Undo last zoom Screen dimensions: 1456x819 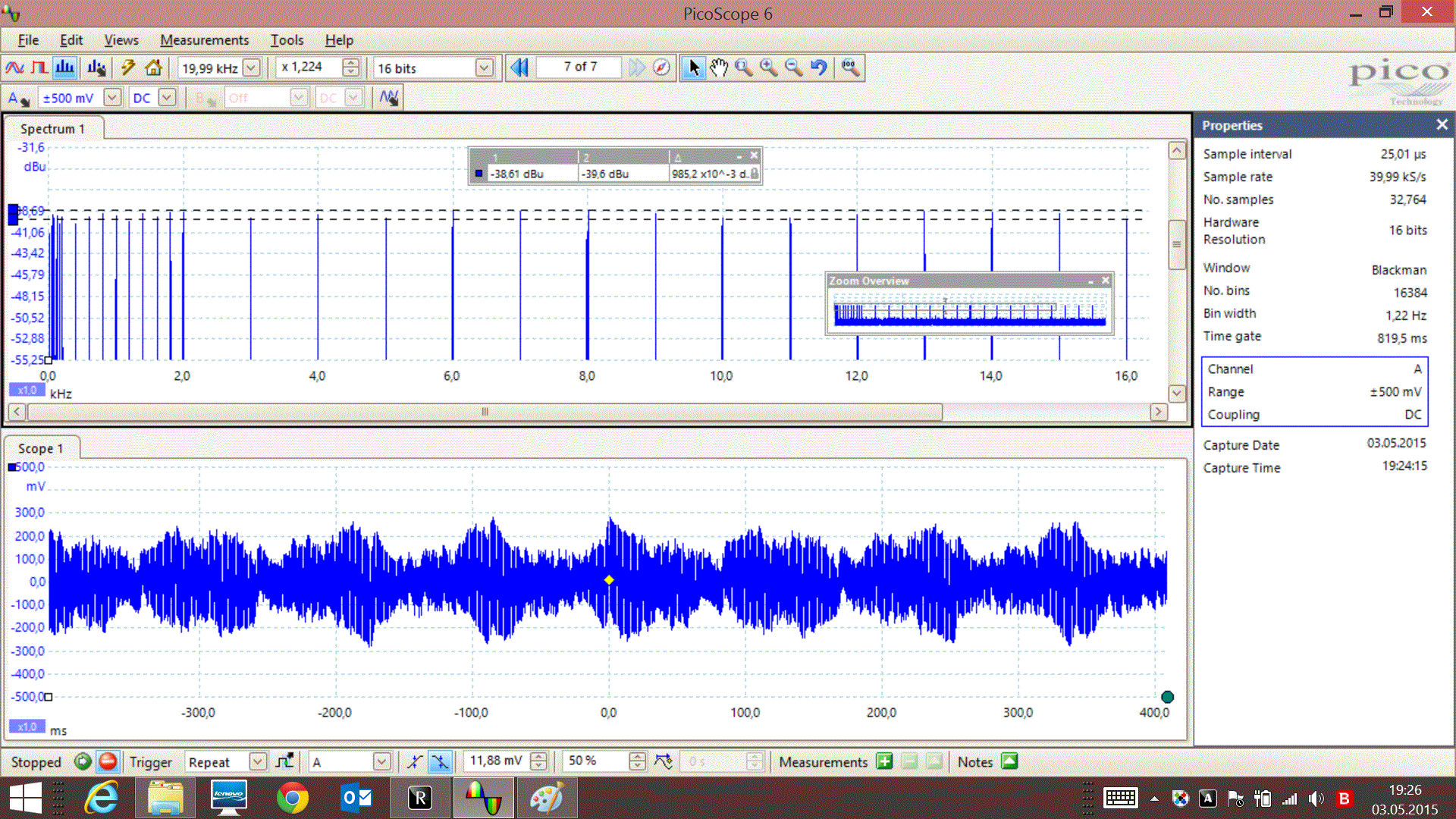819,67
